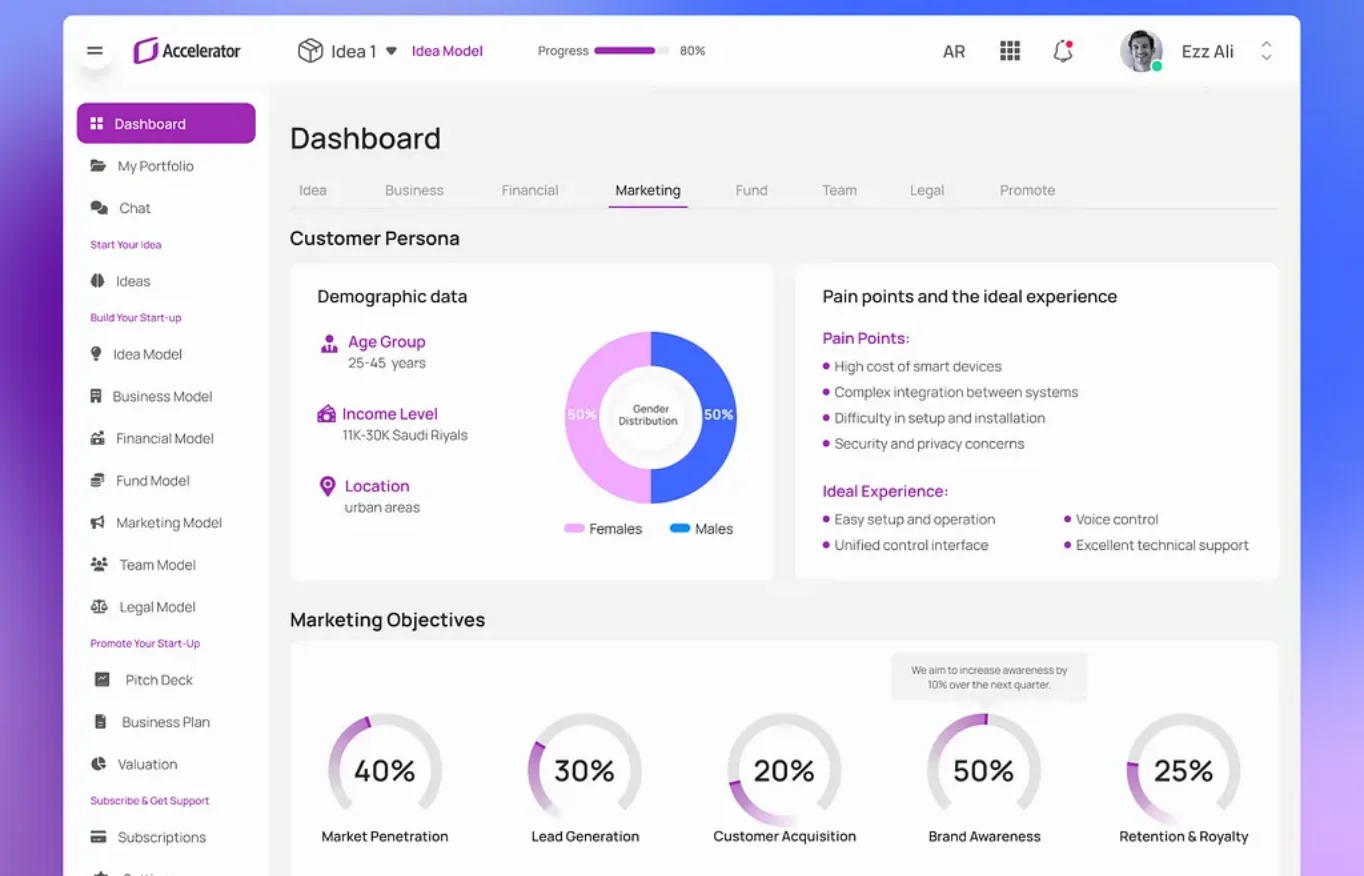1364x876 pixels.
Task: Click the Females legend swatch
Action: [574, 528]
